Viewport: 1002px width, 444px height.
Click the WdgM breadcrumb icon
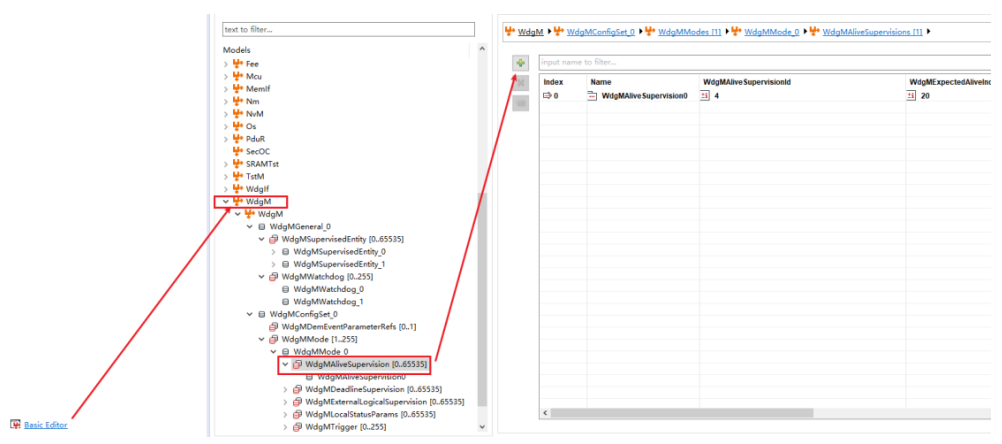509,32
